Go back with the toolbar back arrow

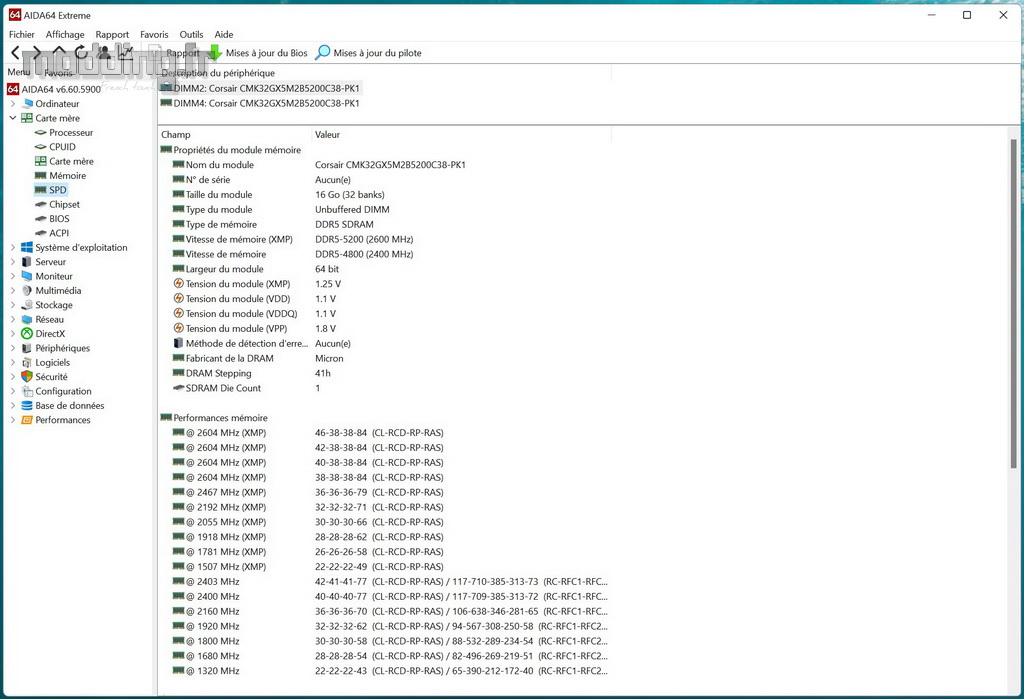(x=16, y=52)
